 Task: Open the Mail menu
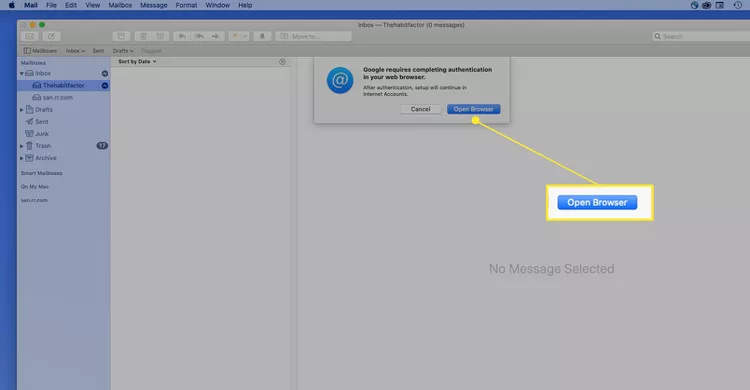click(31, 5)
